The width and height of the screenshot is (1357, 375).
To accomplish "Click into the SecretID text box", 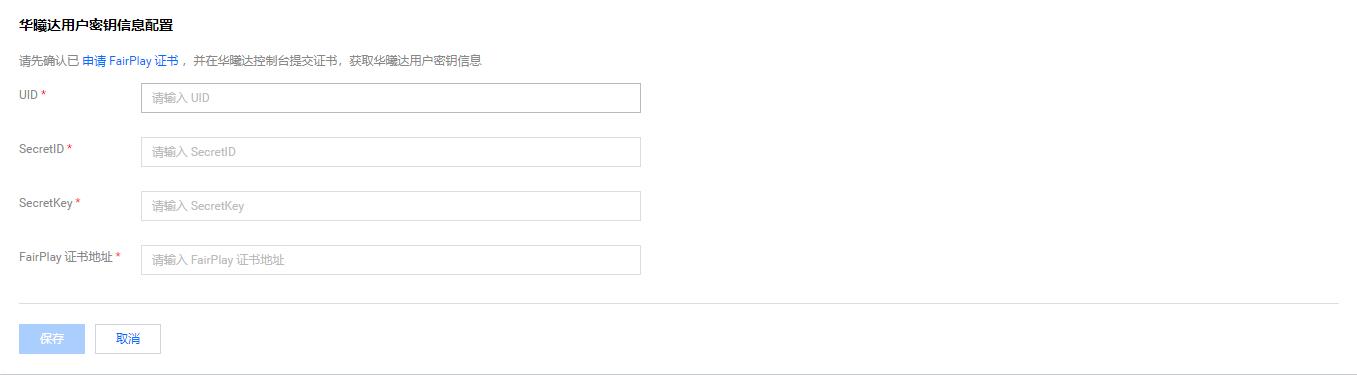I will coord(390,152).
